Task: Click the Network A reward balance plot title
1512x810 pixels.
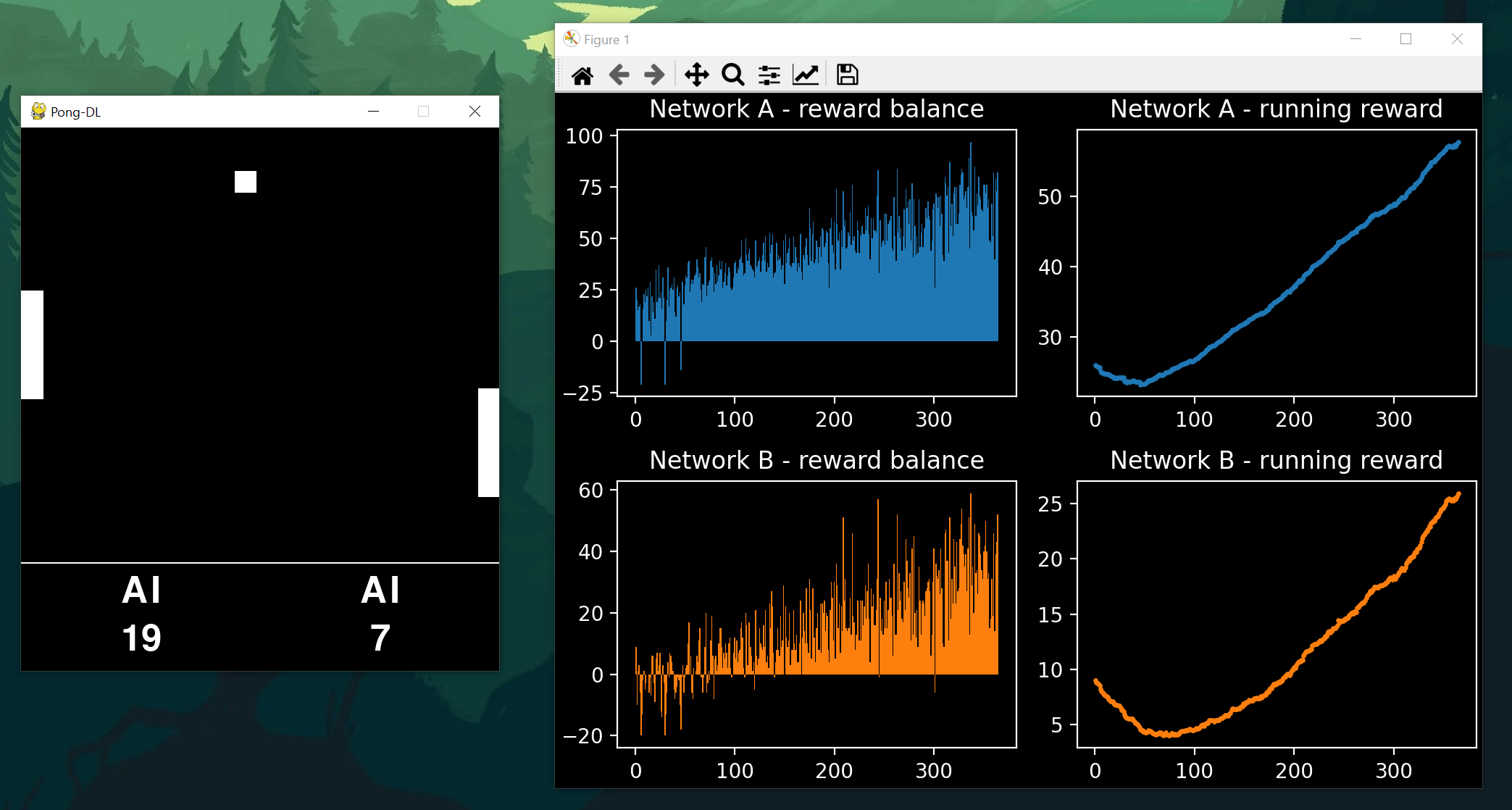Action: click(x=816, y=109)
